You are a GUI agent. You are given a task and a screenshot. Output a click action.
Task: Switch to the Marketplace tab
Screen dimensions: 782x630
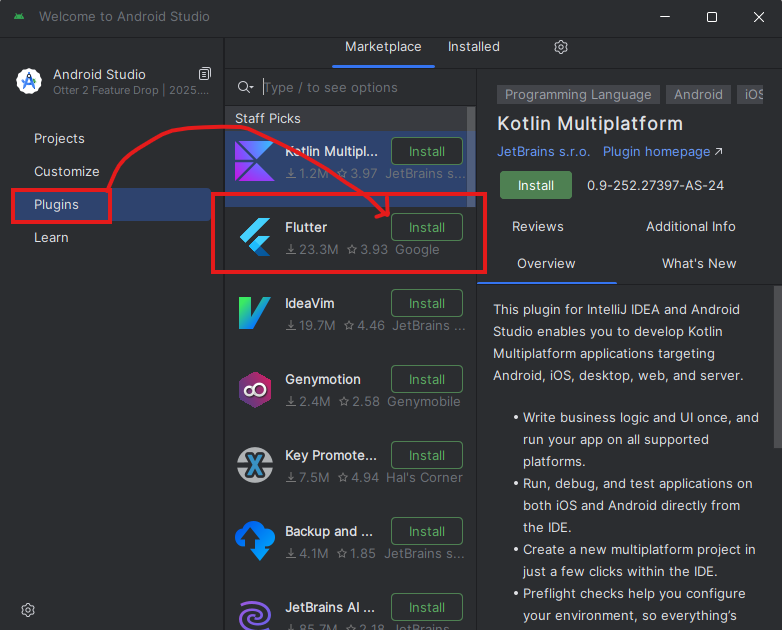(383, 47)
